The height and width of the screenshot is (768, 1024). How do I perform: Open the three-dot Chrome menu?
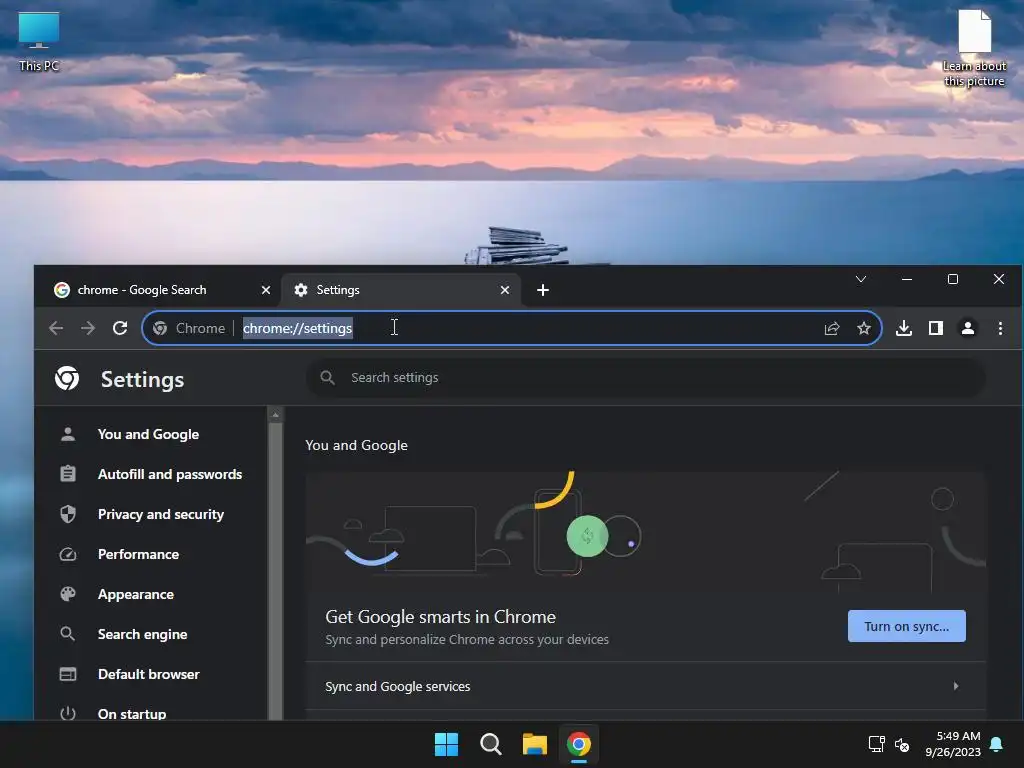1000,328
